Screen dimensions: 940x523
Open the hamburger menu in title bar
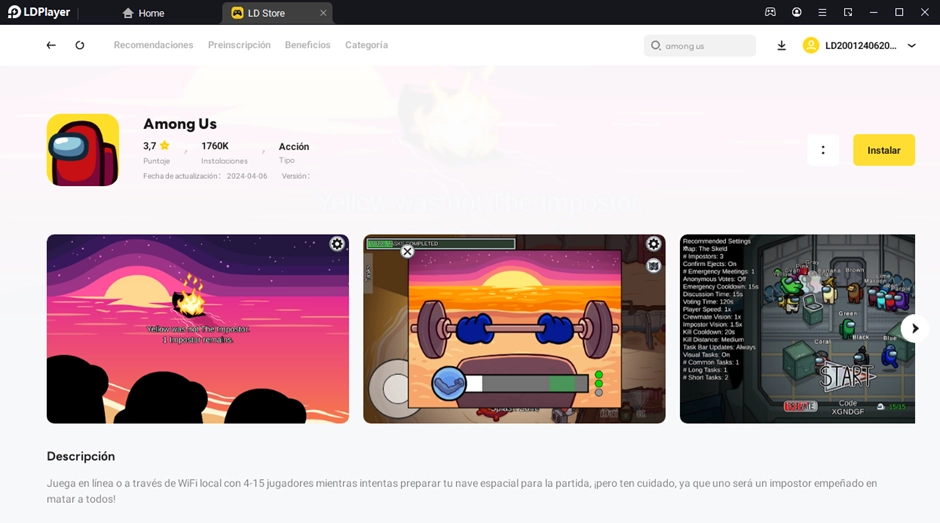822,12
